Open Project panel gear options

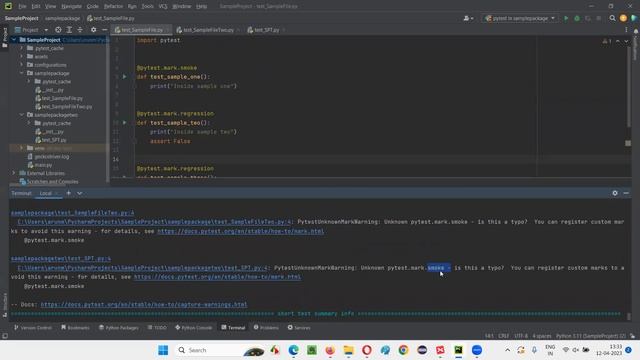click(93, 30)
